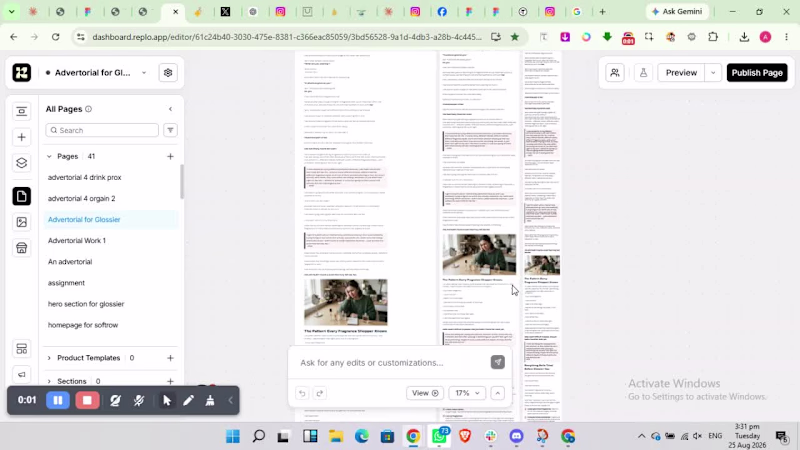Open the Windows Start menu
This screenshot has height=450, width=800.
click(x=233, y=436)
